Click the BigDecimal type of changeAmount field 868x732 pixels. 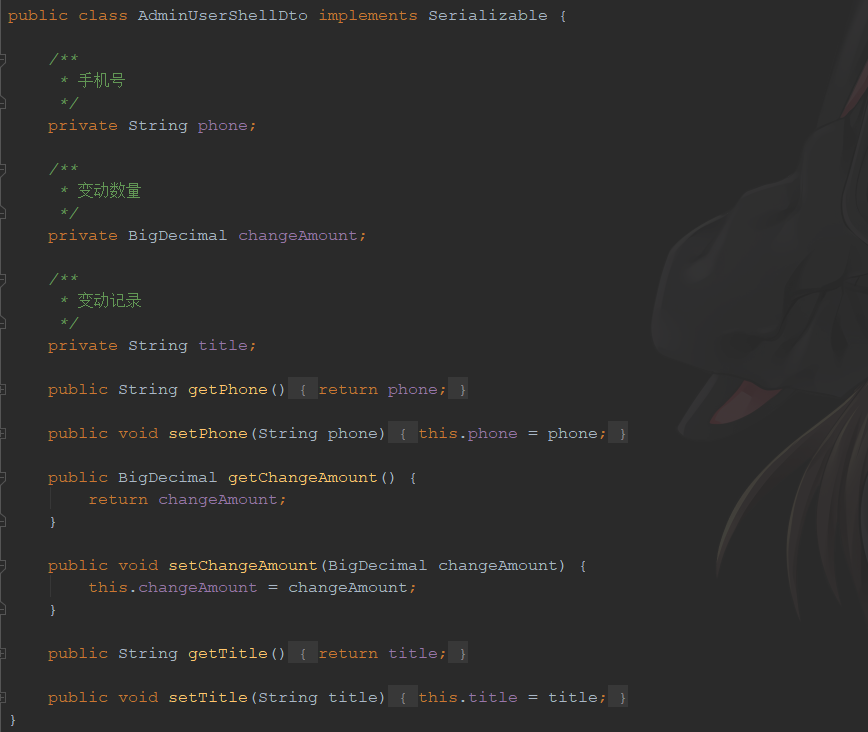click(x=177, y=235)
